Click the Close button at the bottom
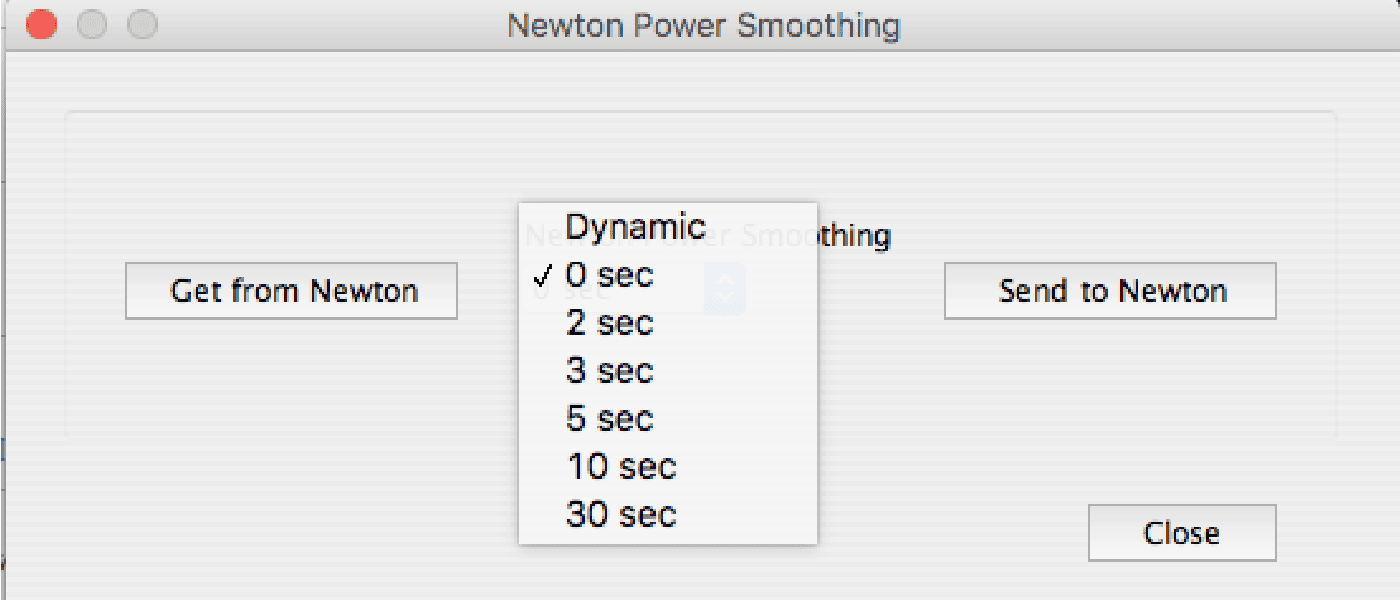1400x600 pixels. pos(1181,533)
